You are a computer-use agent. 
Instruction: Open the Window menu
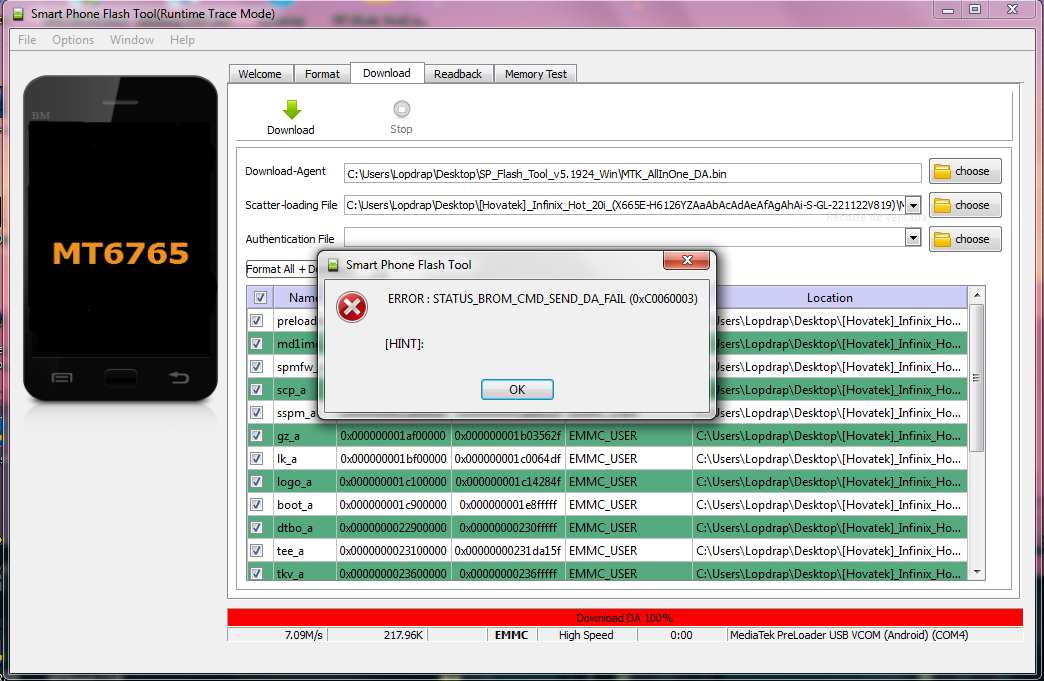click(132, 40)
